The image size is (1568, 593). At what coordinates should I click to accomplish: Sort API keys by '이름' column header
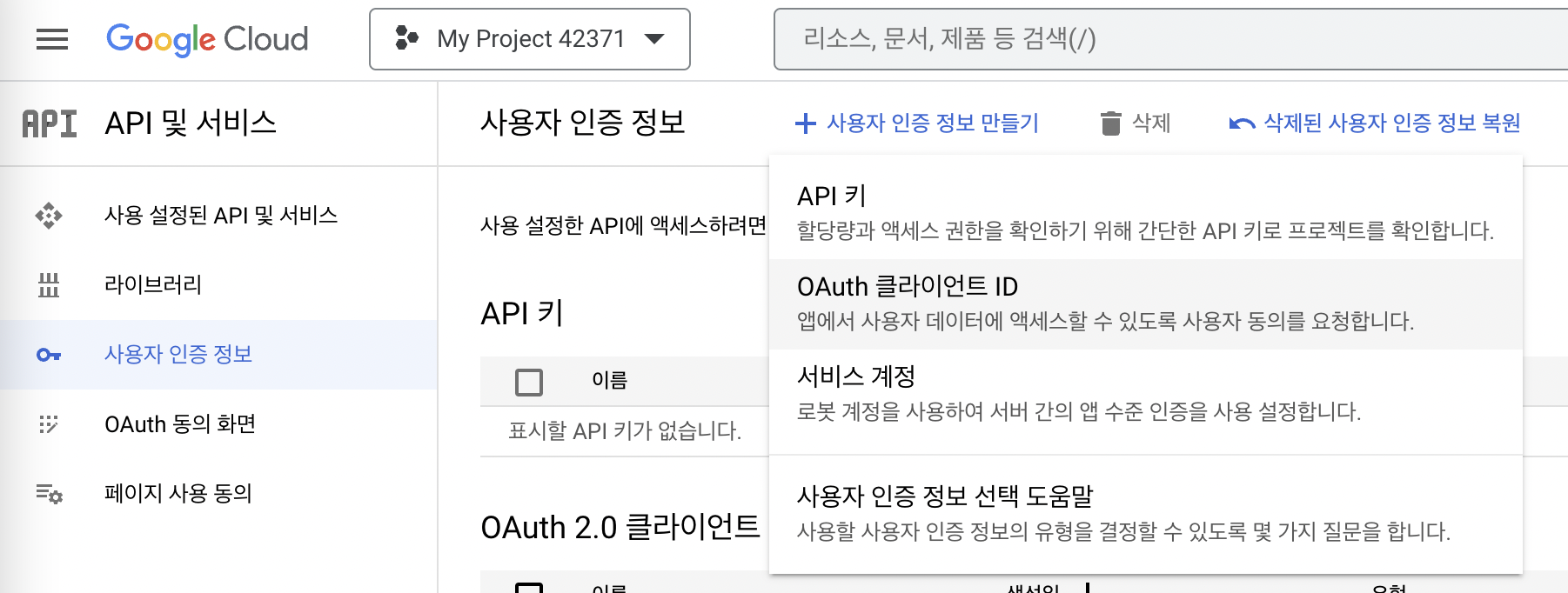click(609, 380)
